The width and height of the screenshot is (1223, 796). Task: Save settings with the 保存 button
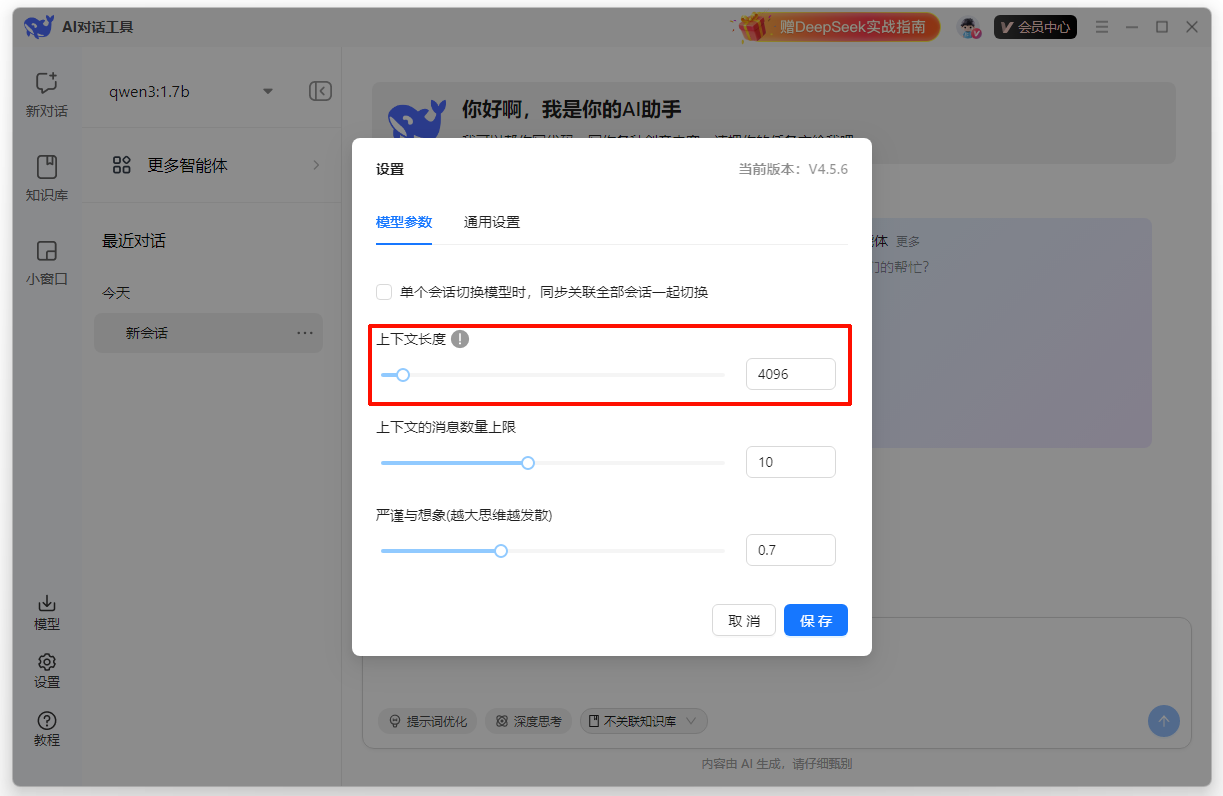pos(815,620)
